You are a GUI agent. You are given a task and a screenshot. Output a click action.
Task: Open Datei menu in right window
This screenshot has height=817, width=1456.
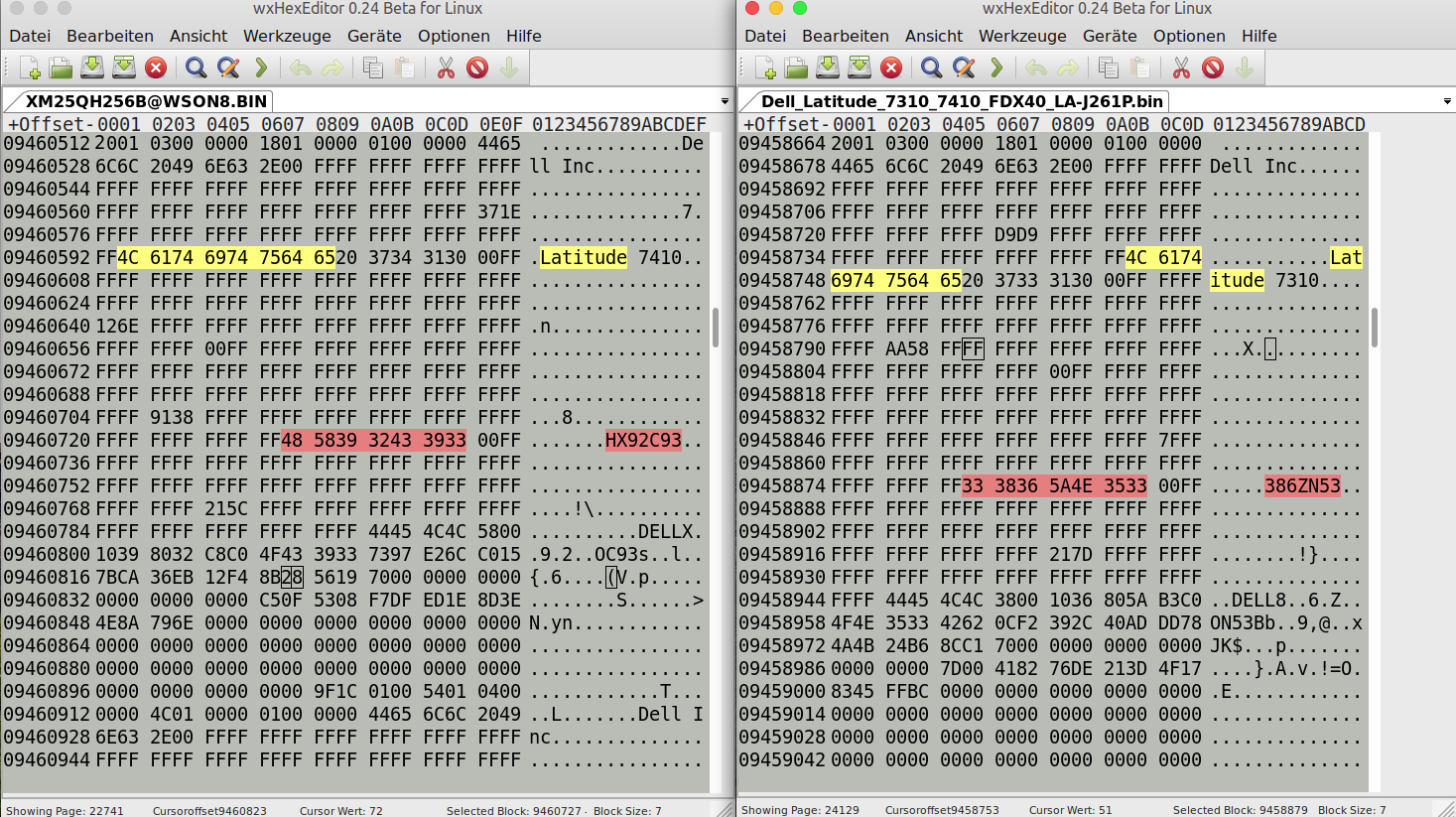click(765, 36)
